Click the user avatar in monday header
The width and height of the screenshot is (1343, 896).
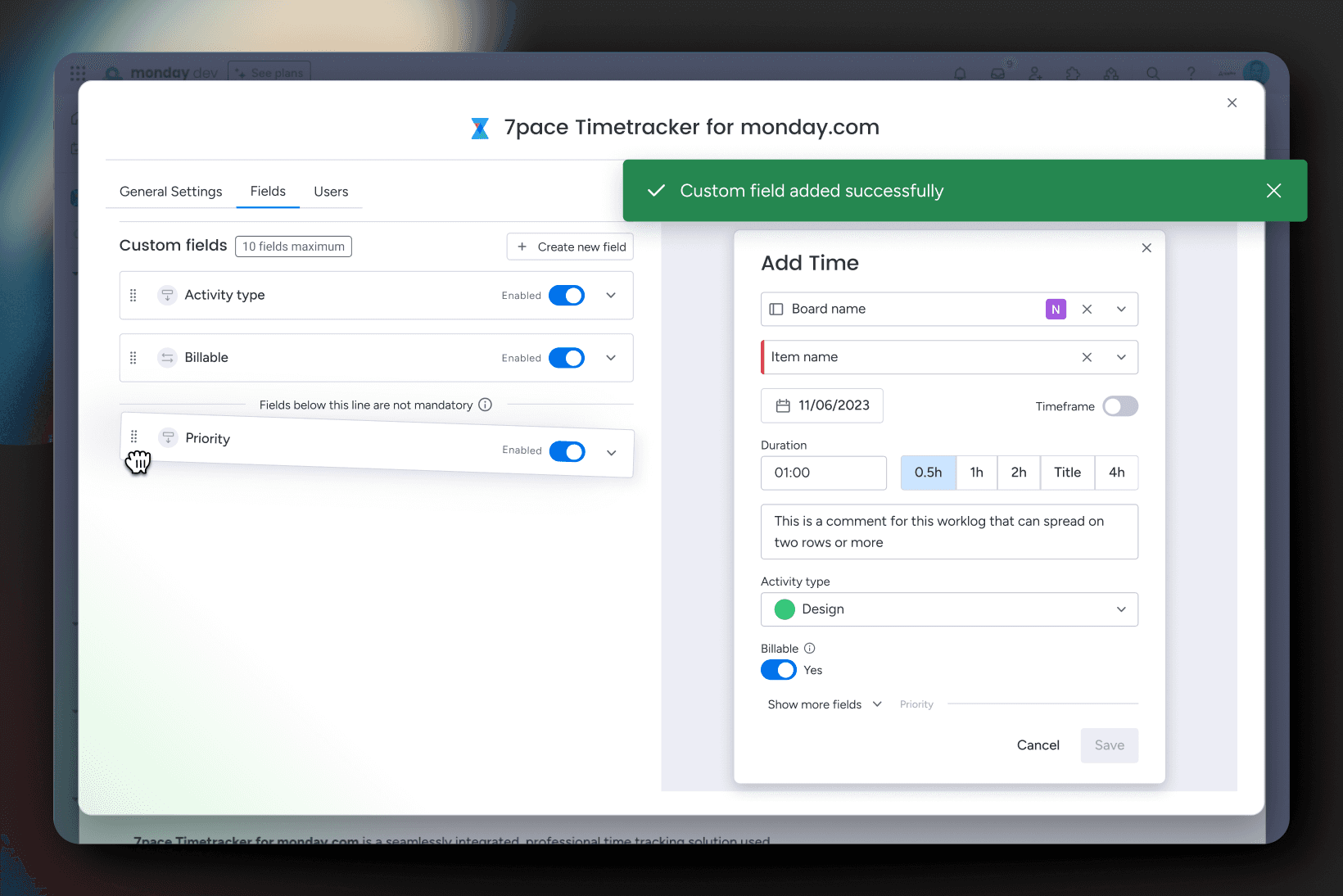(x=1255, y=73)
